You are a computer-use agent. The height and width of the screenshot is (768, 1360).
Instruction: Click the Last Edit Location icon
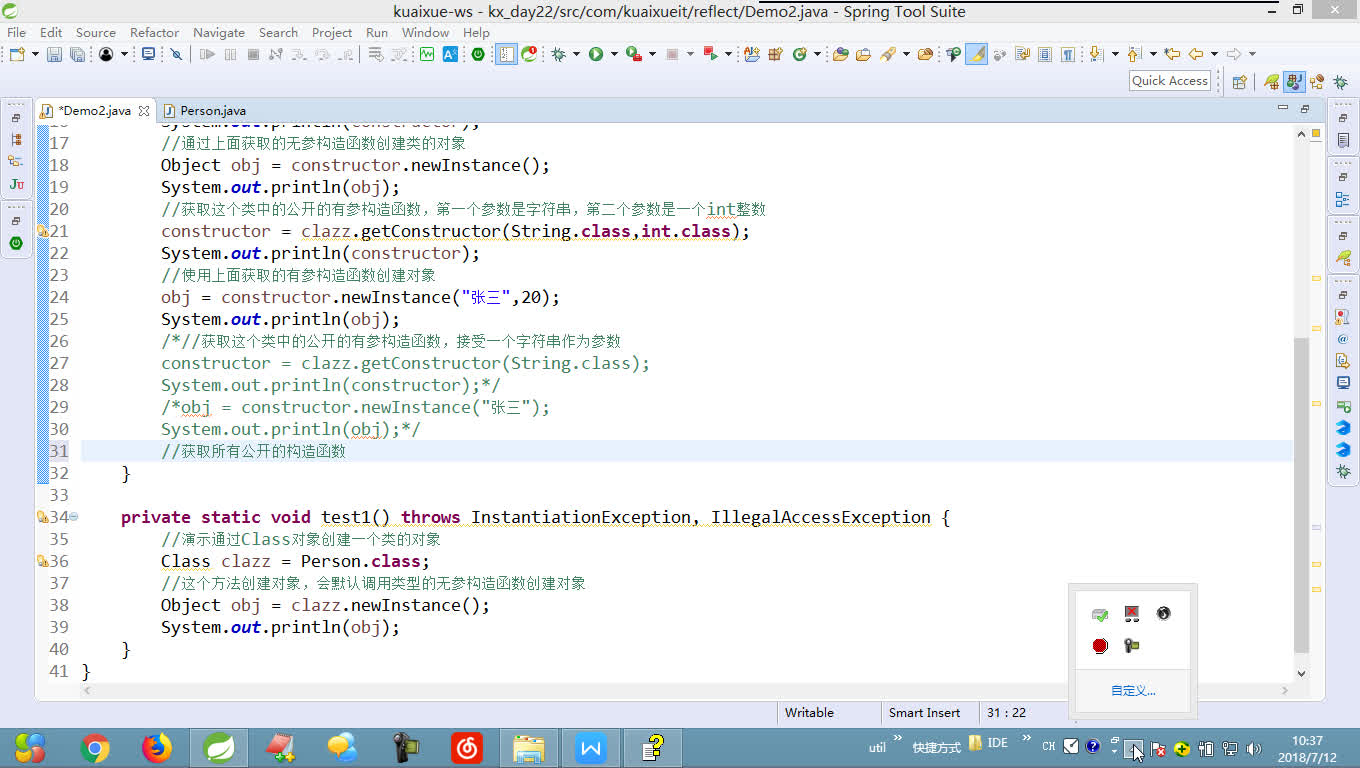pos(1172,54)
